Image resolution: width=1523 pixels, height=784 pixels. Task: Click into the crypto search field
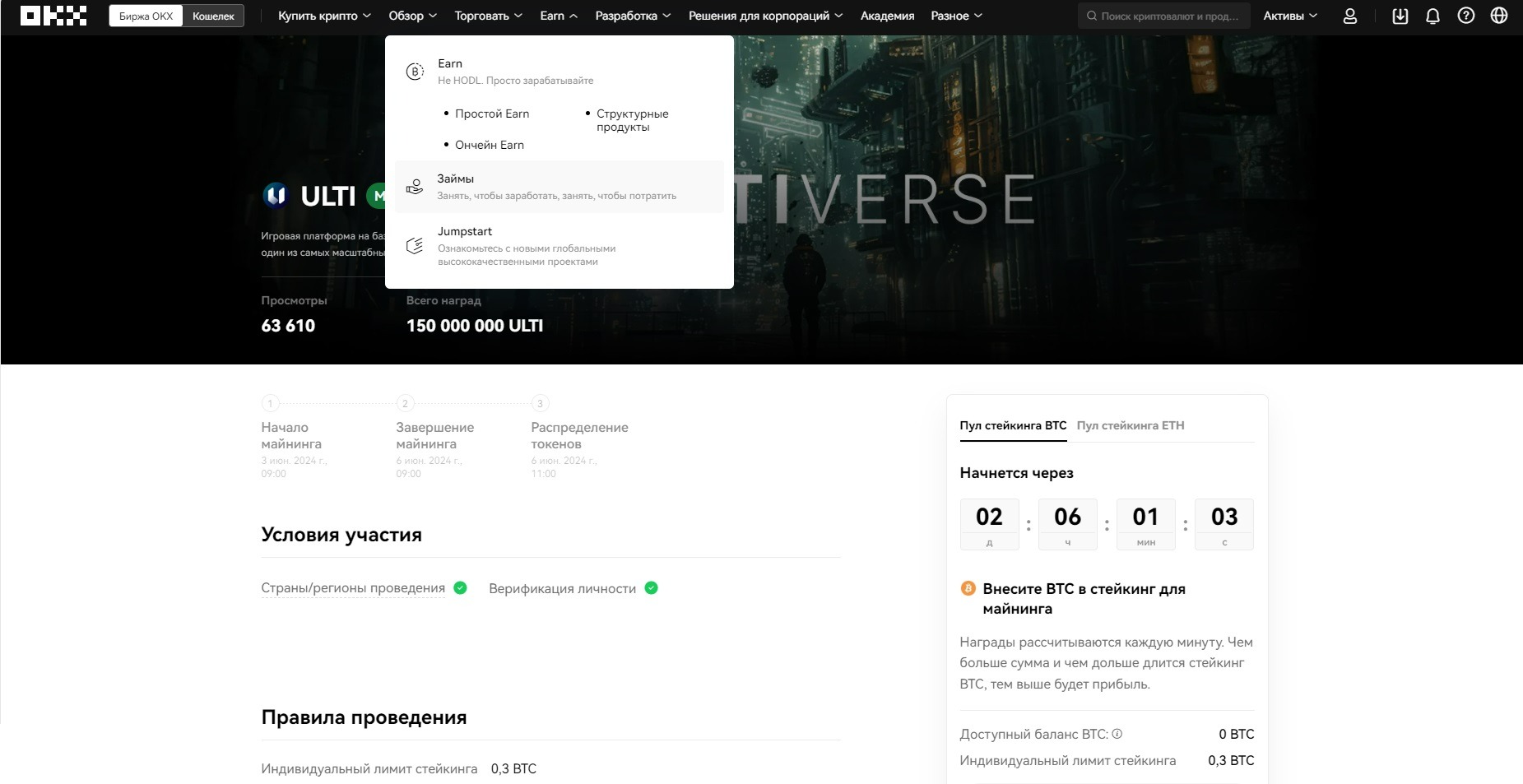click(x=1163, y=16)
